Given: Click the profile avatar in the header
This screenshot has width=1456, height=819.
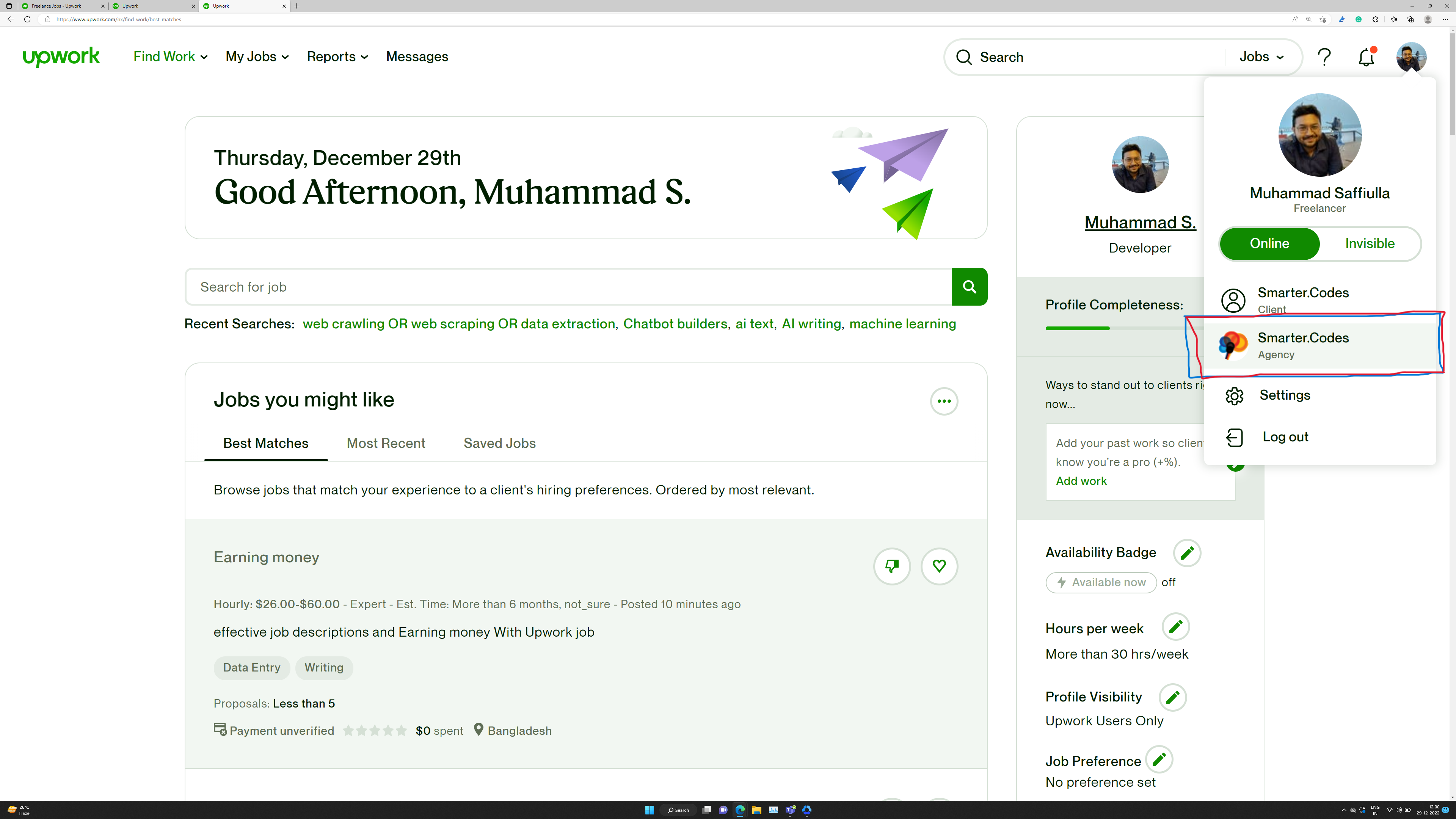Looking at the screenshot, I should (x=1411, y=57).
